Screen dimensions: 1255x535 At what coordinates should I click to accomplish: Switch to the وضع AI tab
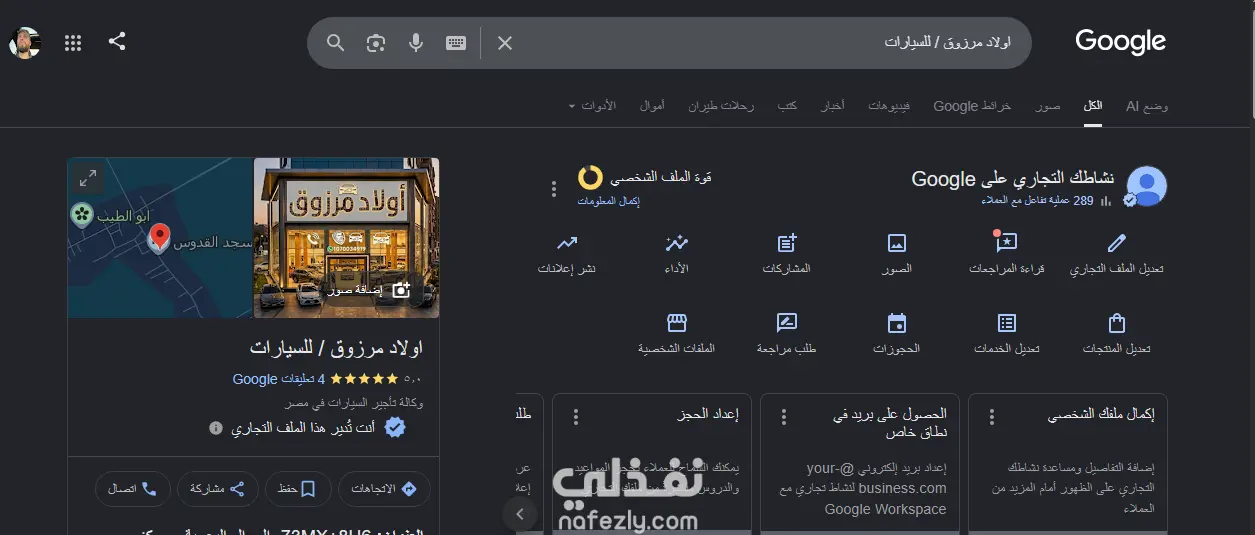(1147, 105)
